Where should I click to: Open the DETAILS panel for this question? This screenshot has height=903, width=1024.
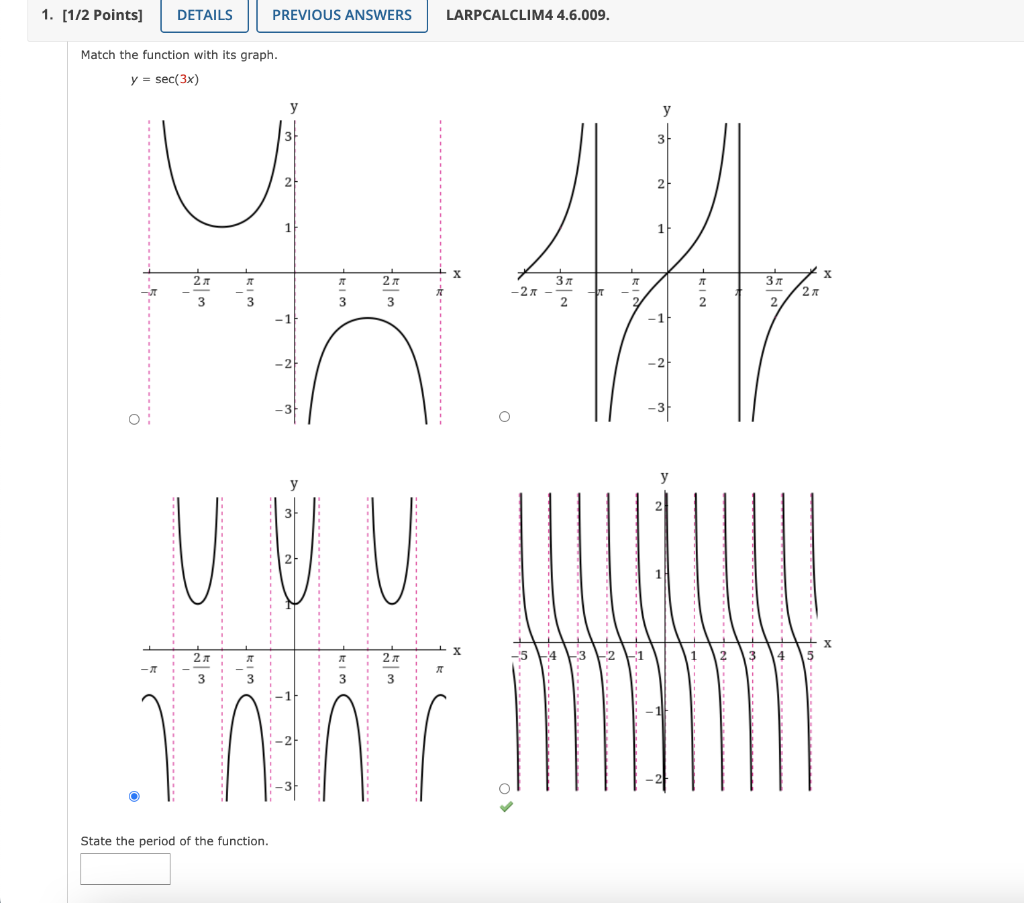point(204,15)
